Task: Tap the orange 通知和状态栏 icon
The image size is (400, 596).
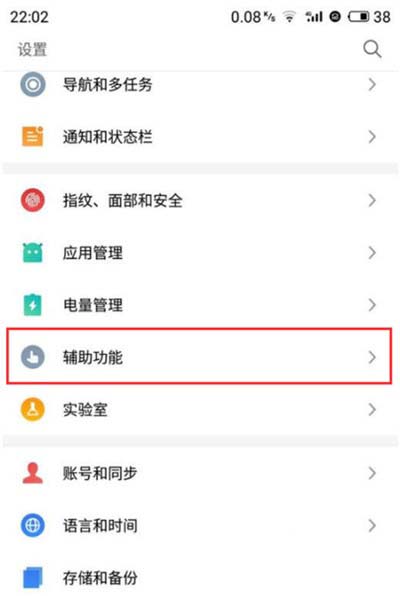Action: [33, 136]
